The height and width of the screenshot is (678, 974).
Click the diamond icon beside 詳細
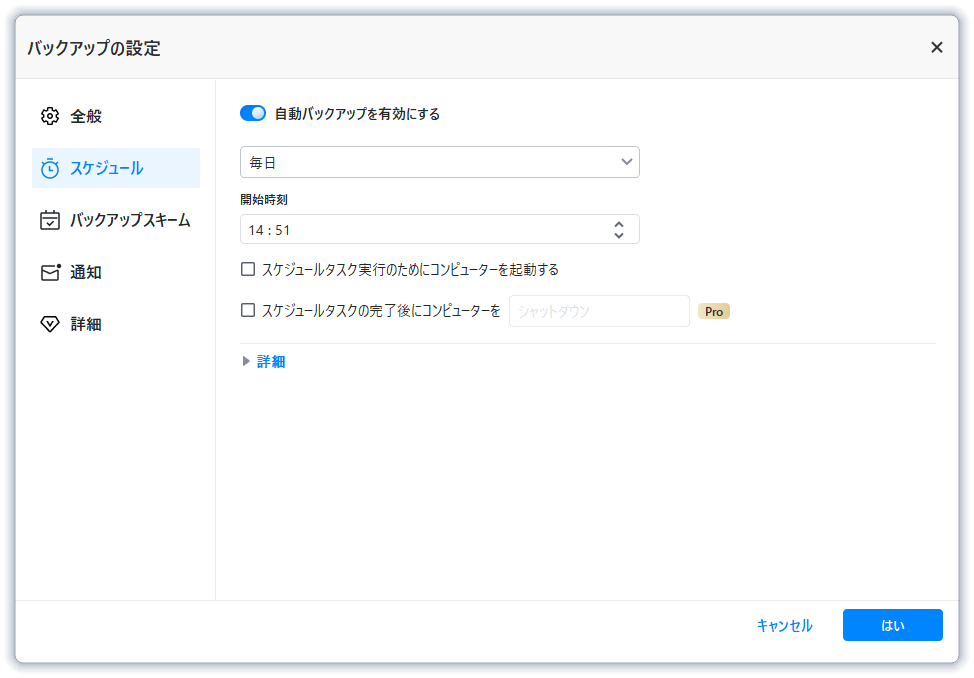pos(50,324)
